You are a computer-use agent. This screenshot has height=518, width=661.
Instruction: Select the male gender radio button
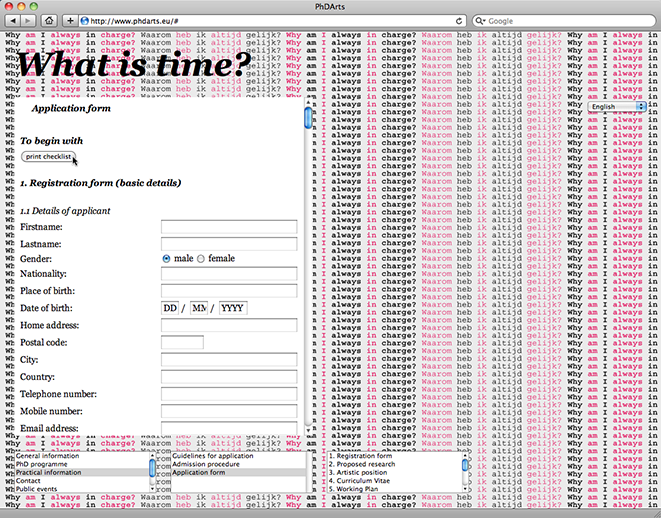click(167, 259)
